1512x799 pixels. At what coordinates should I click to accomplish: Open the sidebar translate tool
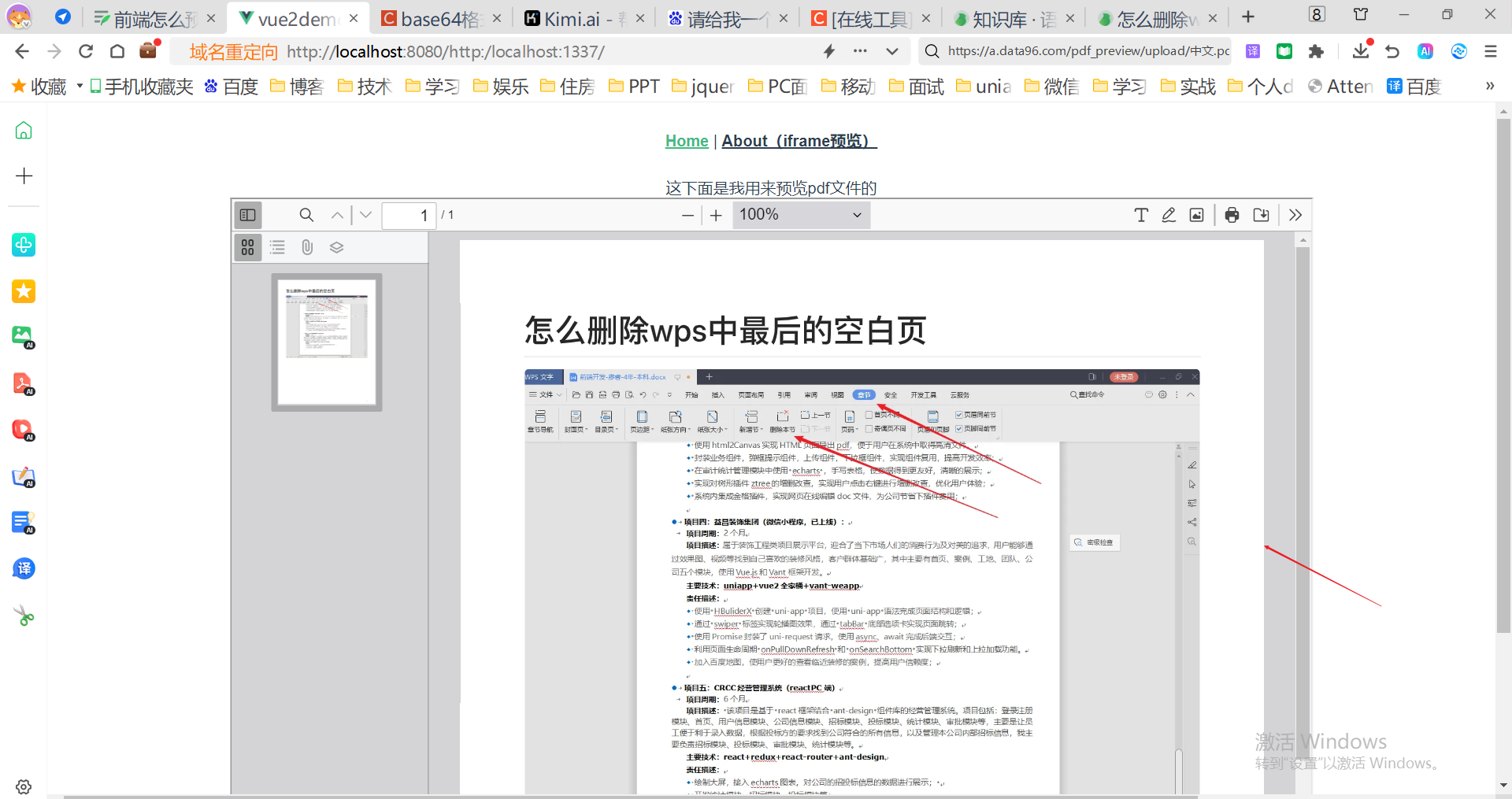[24, 568]
